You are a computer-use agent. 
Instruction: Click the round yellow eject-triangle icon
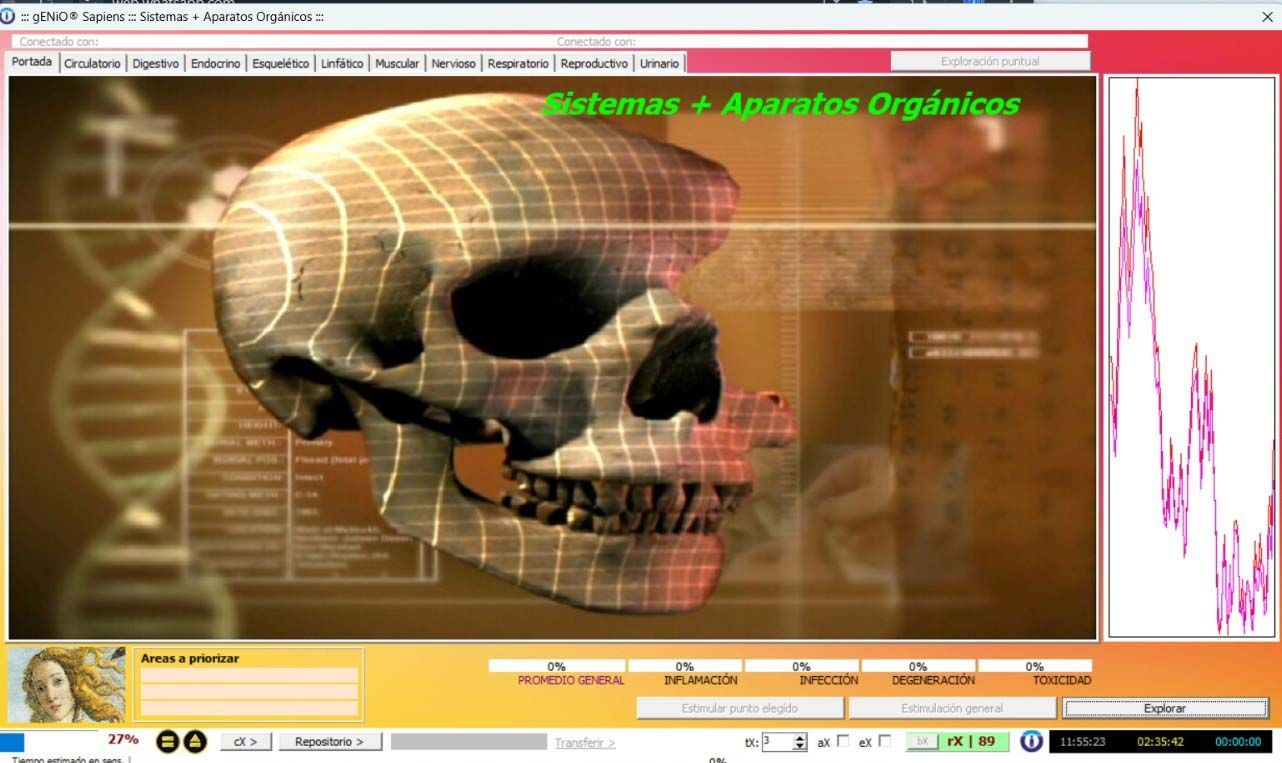(195, 742)
